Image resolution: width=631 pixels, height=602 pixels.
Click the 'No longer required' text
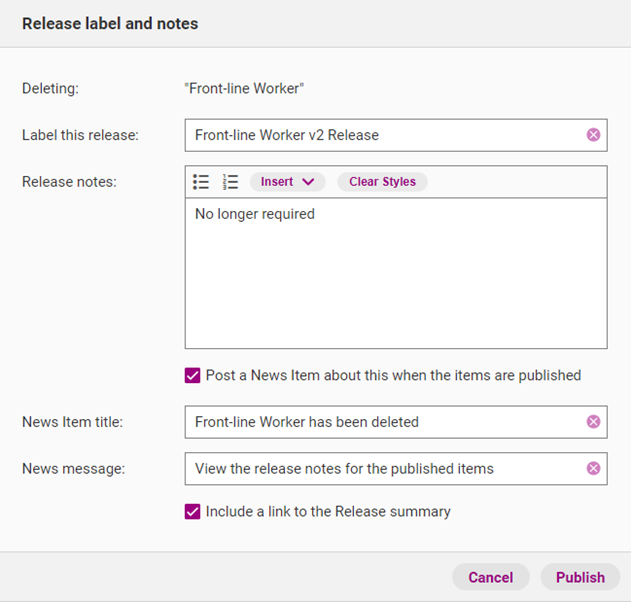255,214
